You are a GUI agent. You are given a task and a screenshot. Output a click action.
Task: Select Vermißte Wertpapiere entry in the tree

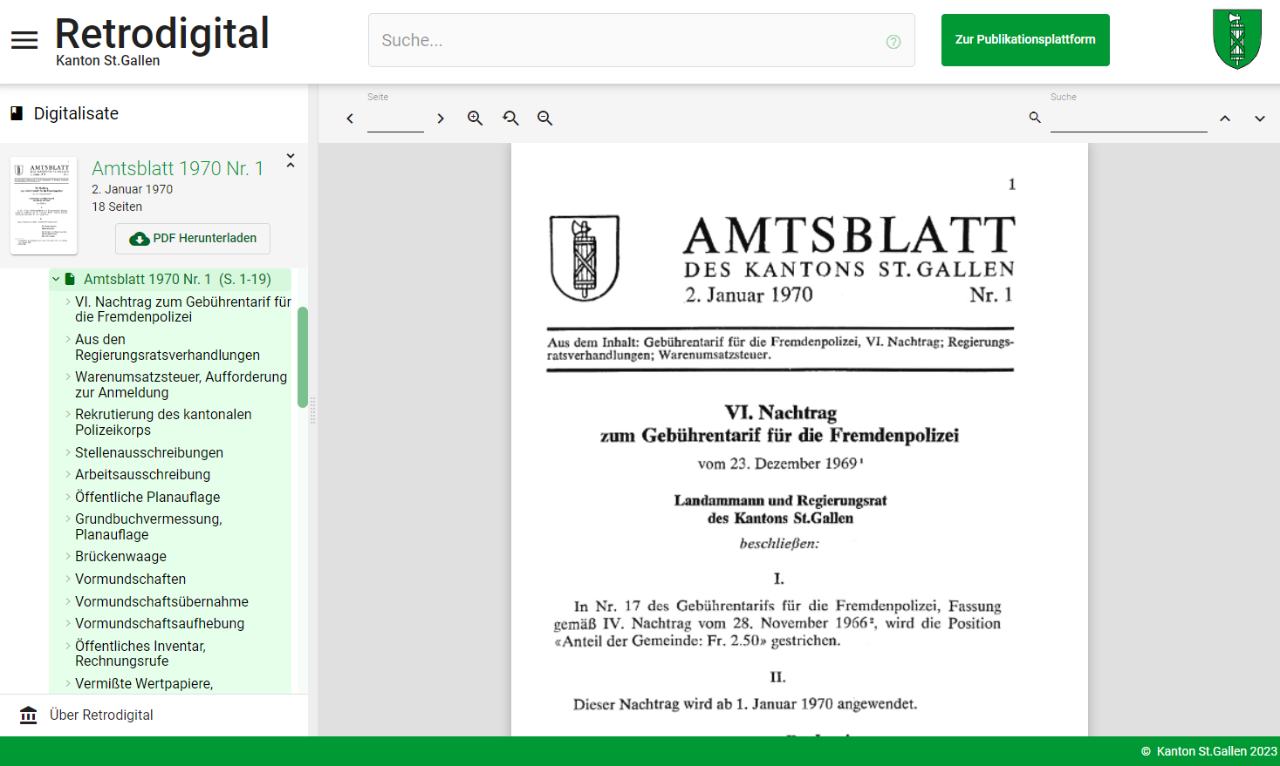(144, 684)
